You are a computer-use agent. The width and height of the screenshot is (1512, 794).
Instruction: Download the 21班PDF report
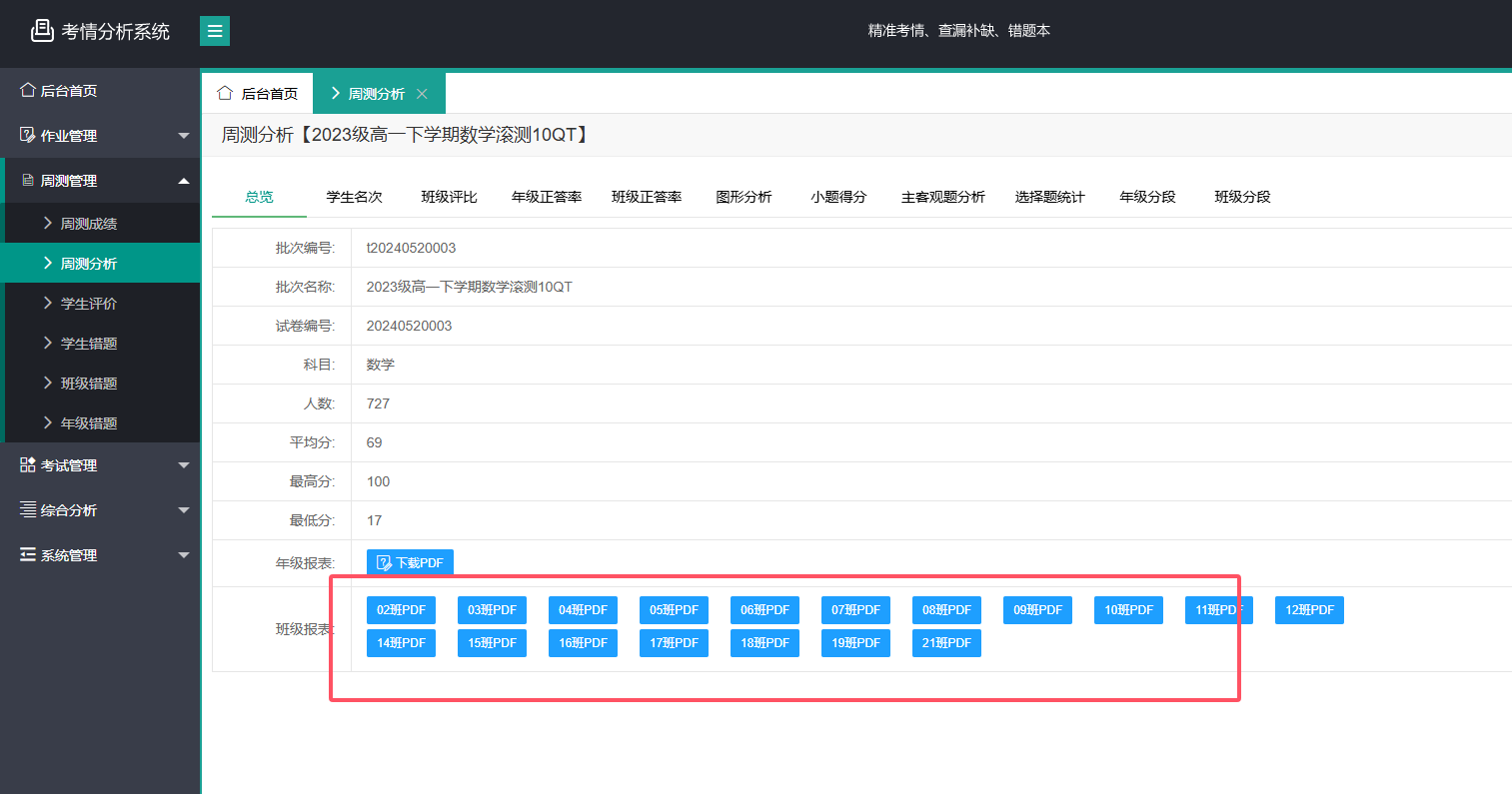click(946, 642)
